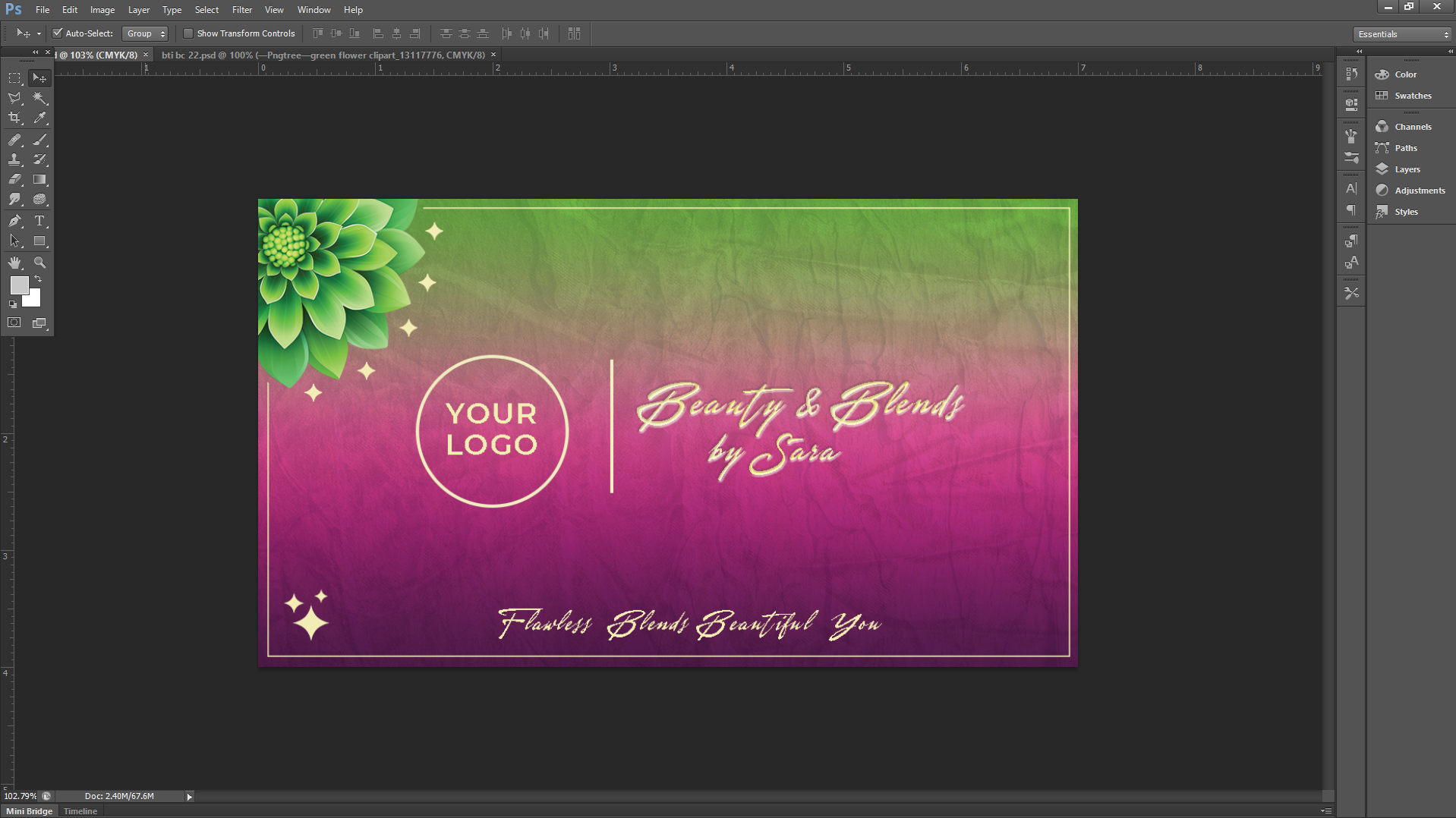The width and height of the screenshot is (1456, 818).
Task: Enable Show Transform Controls checkbox
Action: (188, 33)
